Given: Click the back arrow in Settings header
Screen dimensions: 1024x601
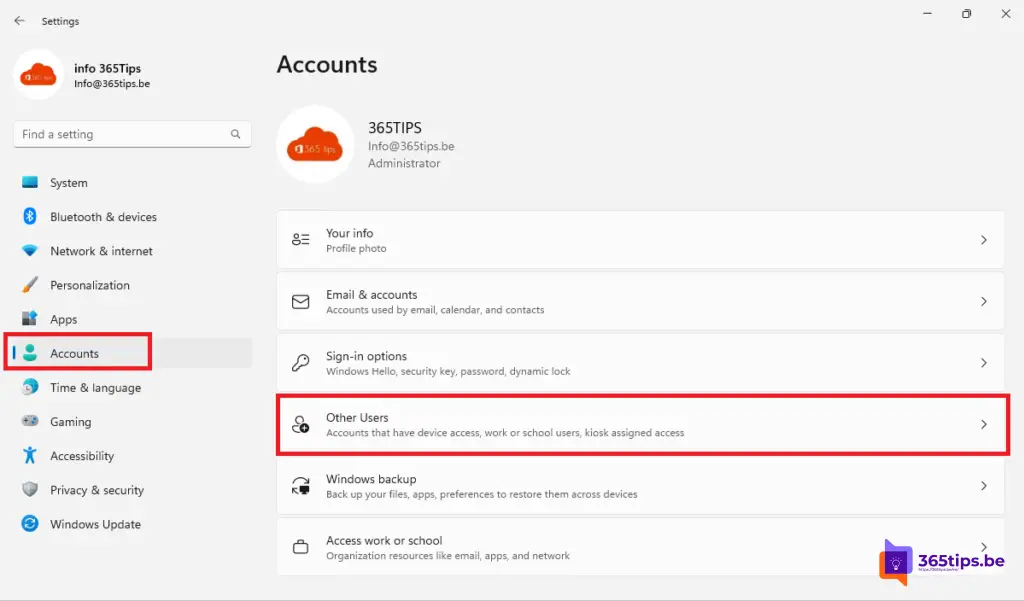Looking at the screenshot, I should (19, 21).
